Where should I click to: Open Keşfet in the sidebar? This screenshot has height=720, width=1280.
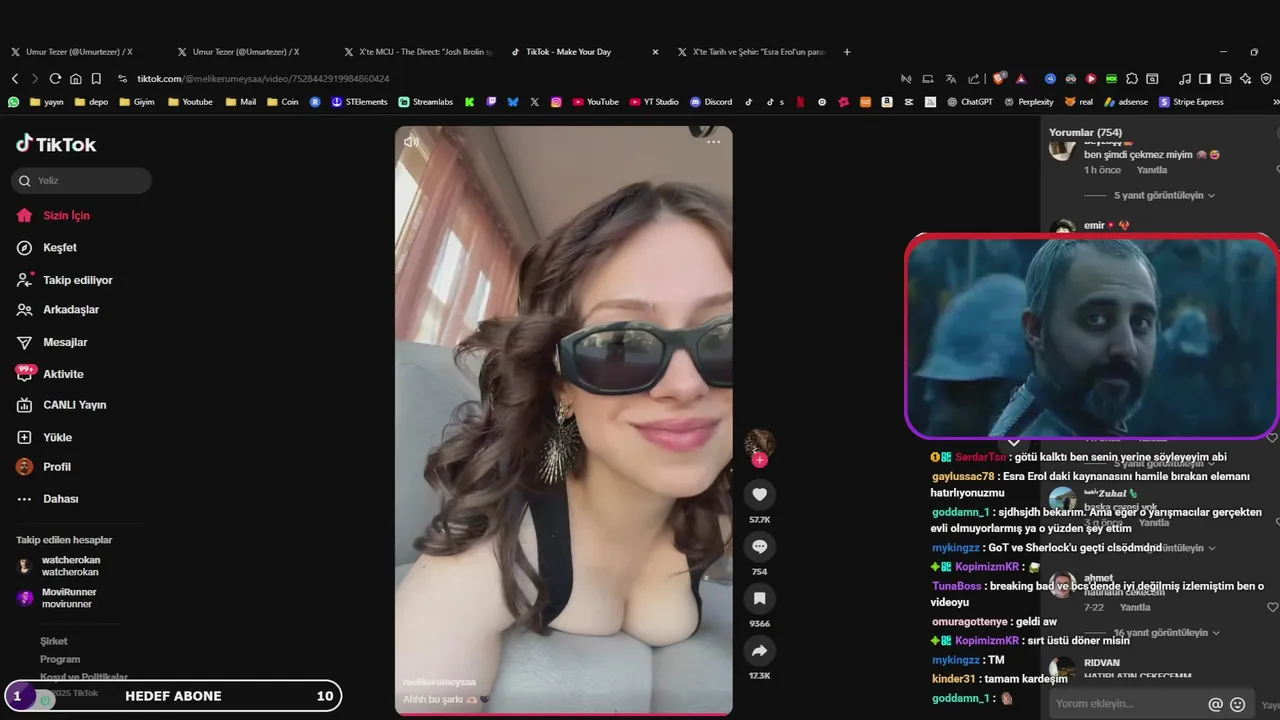pyautogui.click(x=46, y=247)
